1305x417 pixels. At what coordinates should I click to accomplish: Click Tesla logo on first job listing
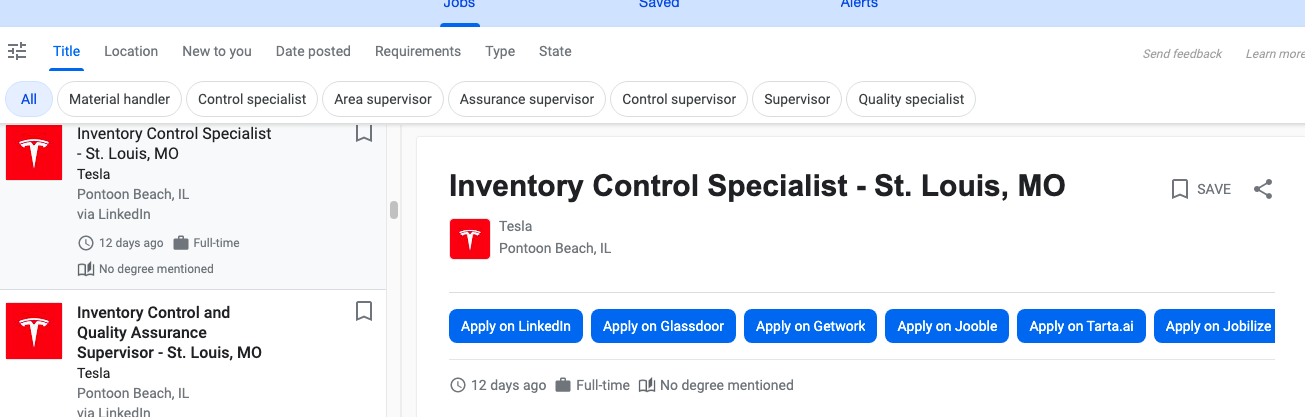(34, 152)
